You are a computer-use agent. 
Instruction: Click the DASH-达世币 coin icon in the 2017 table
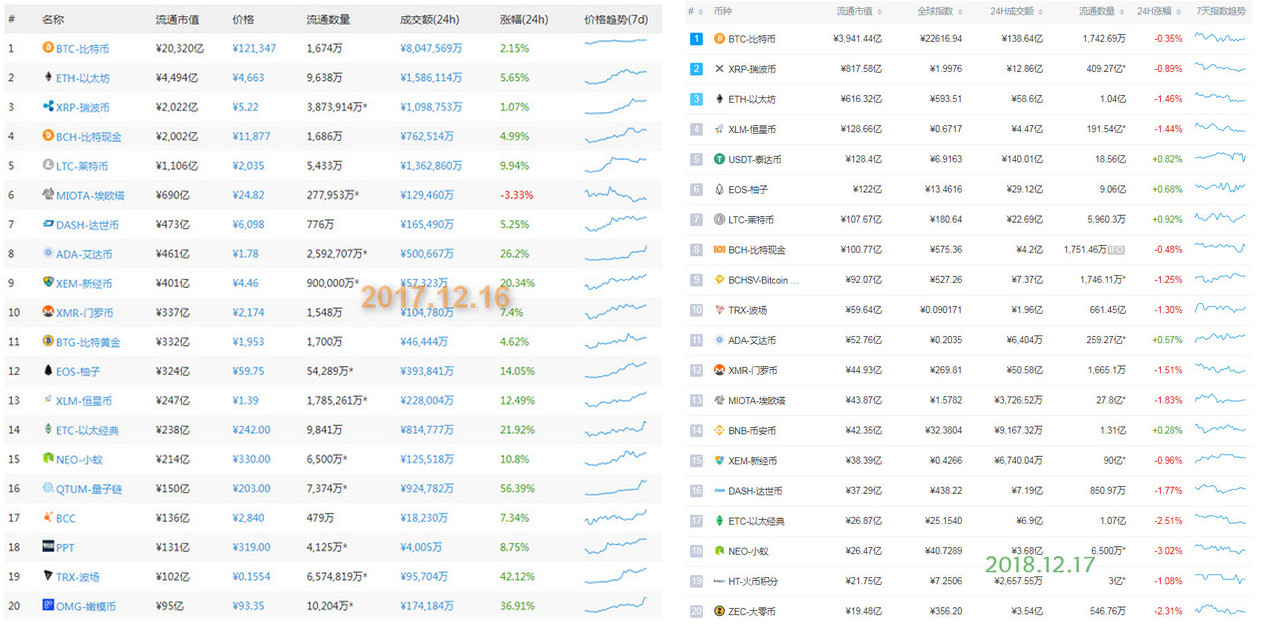tap(48, 225)
